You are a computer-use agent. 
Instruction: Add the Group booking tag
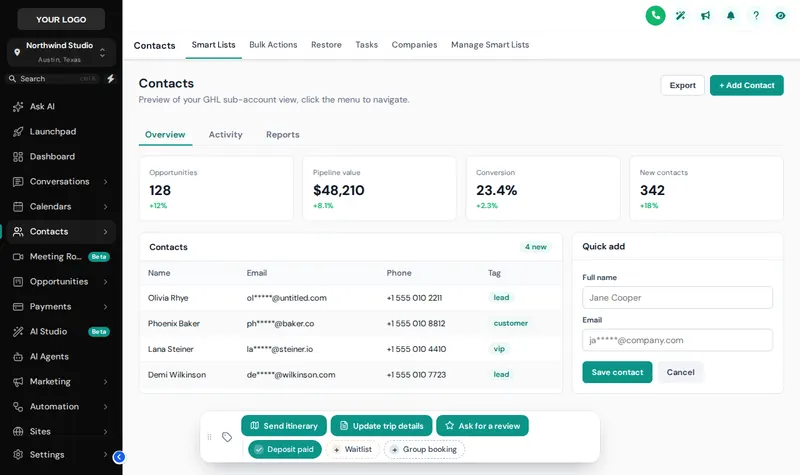[x=424, y=449]
